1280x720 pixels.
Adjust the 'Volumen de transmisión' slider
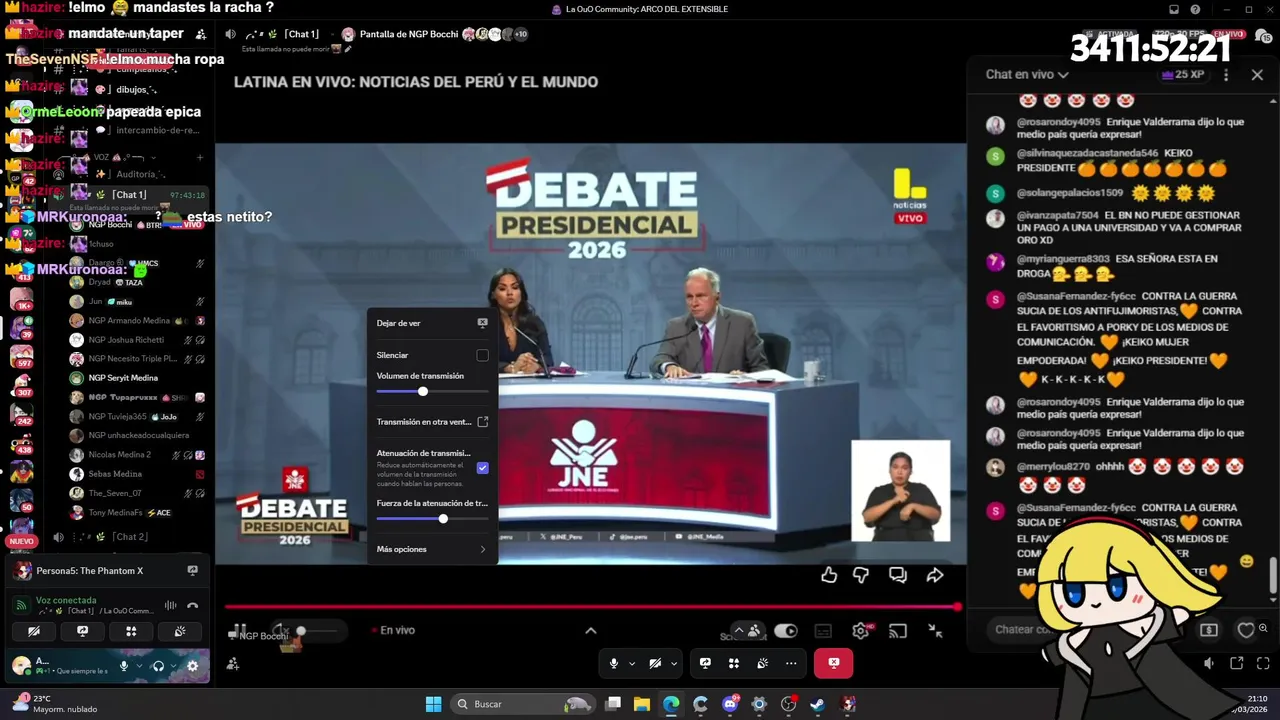tap(432, 391)
